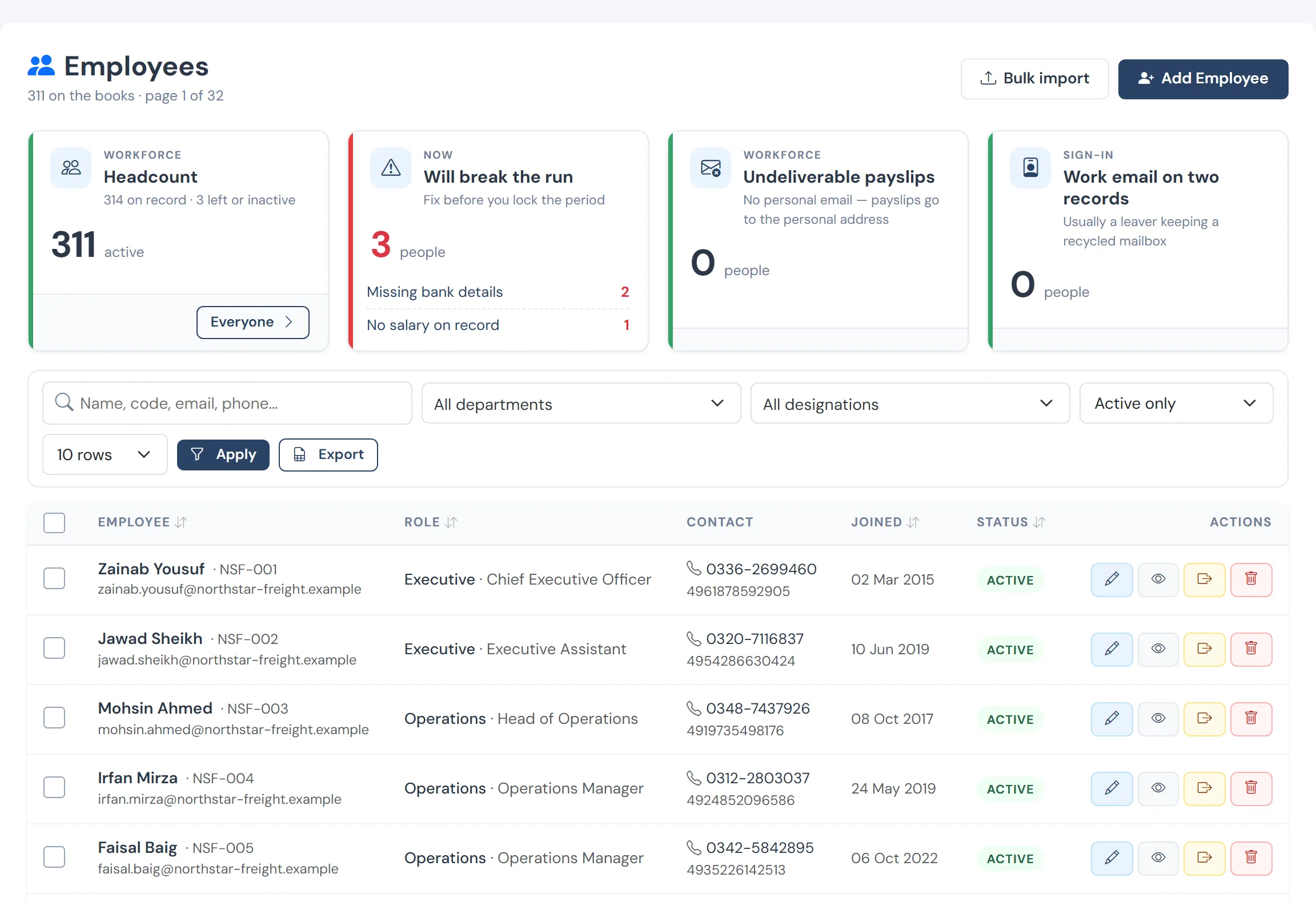Click the yellow exit icon for Faisal Baig
The height and width of the screenshot is (902, 1316).
1204,858
